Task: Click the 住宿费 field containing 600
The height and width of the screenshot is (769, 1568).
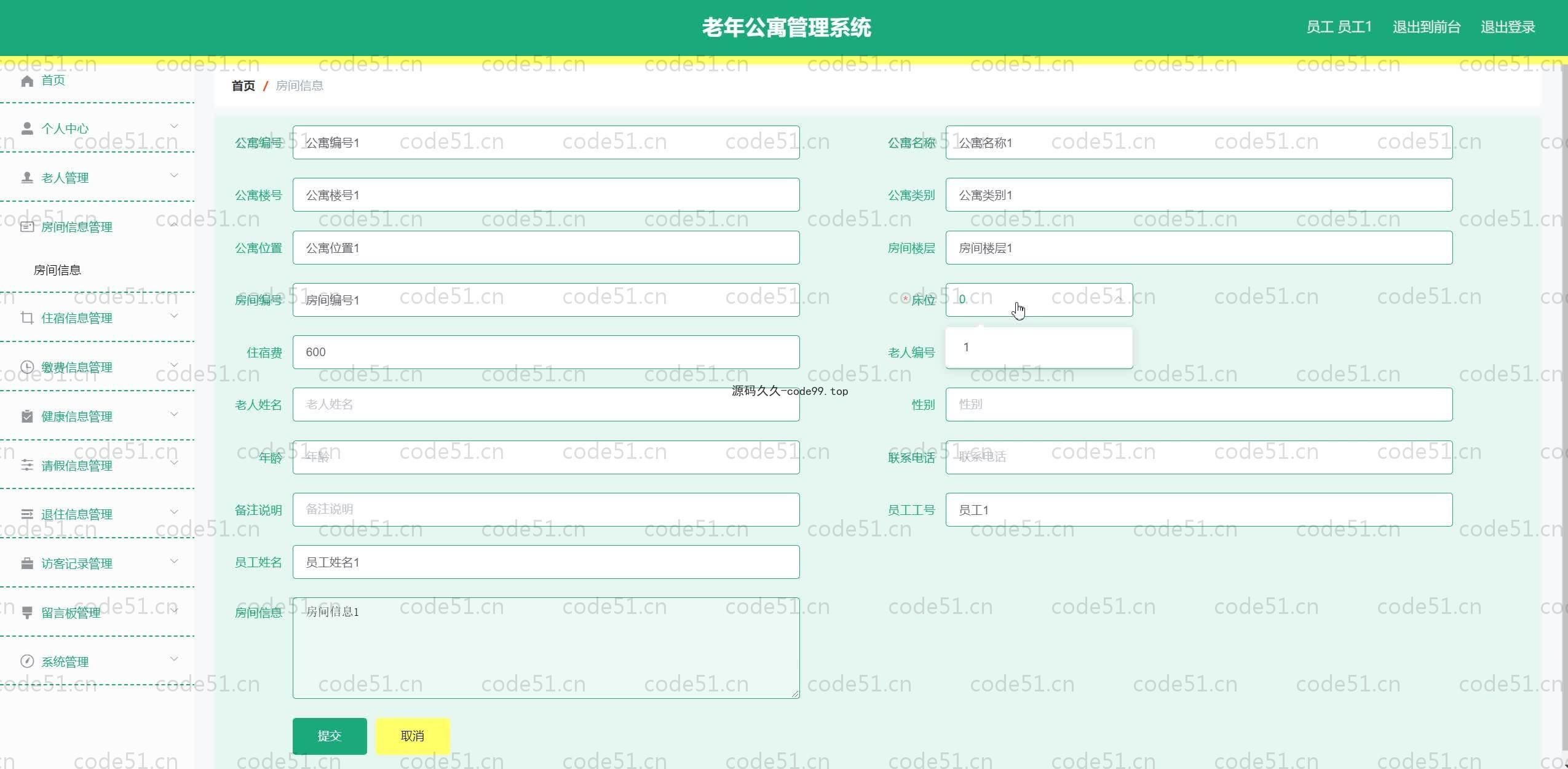Action: point(546,353)
